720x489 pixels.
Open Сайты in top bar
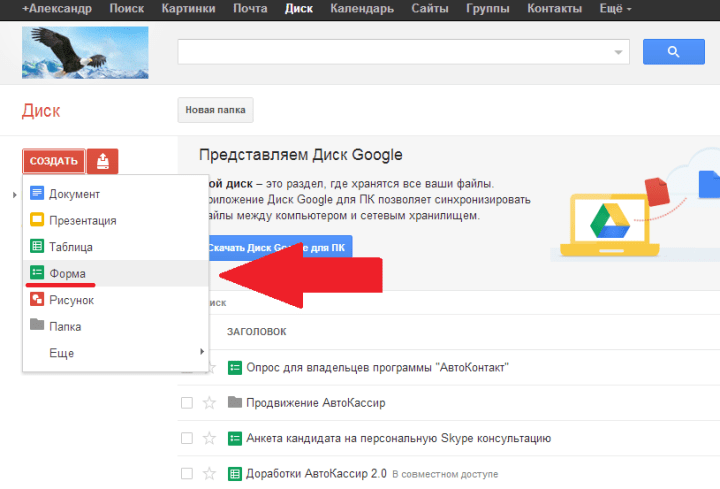coord(430,9)
